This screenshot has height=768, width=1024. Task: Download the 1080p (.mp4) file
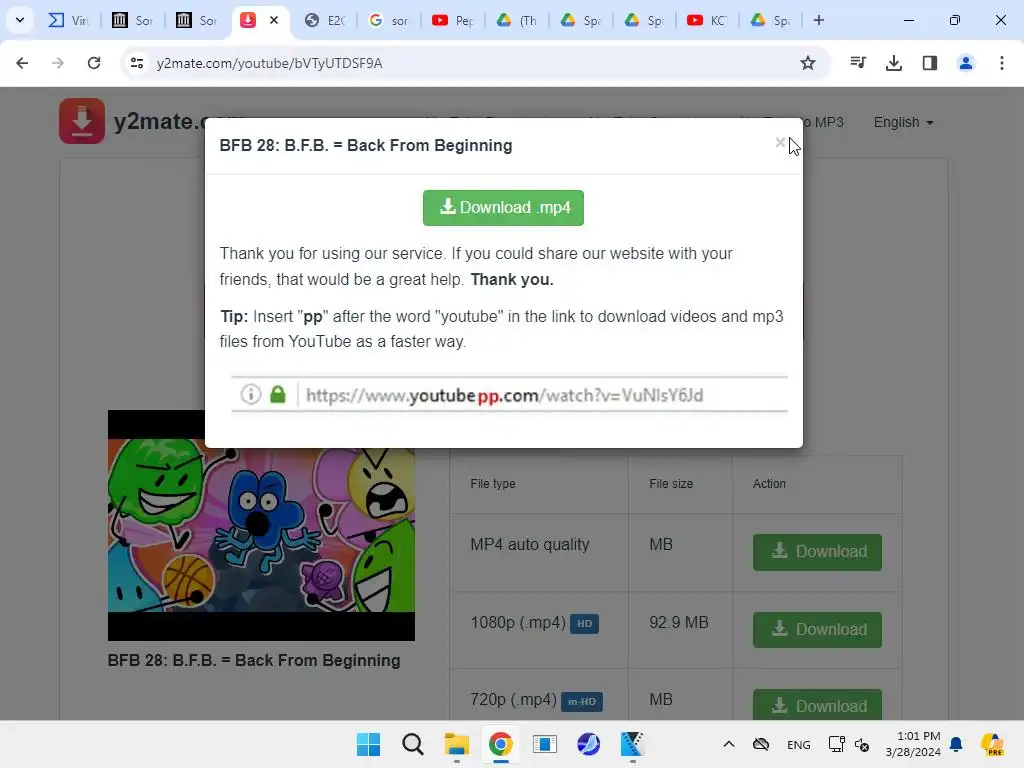[x=817, y=630]
